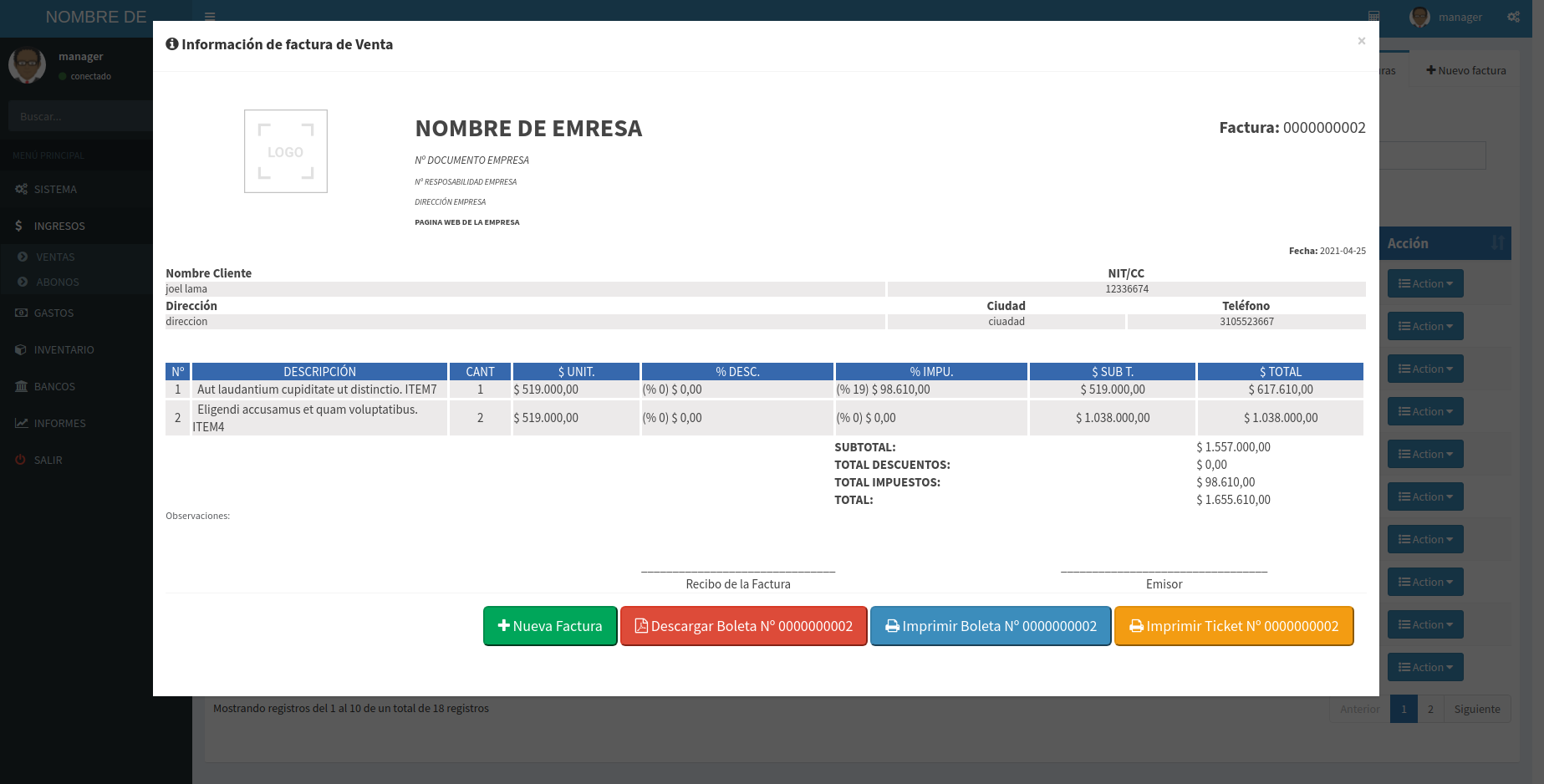This screenshot has height=784, width=1544.
Task: Go to page 2 of records
Action: click(x=1430, y=709)
